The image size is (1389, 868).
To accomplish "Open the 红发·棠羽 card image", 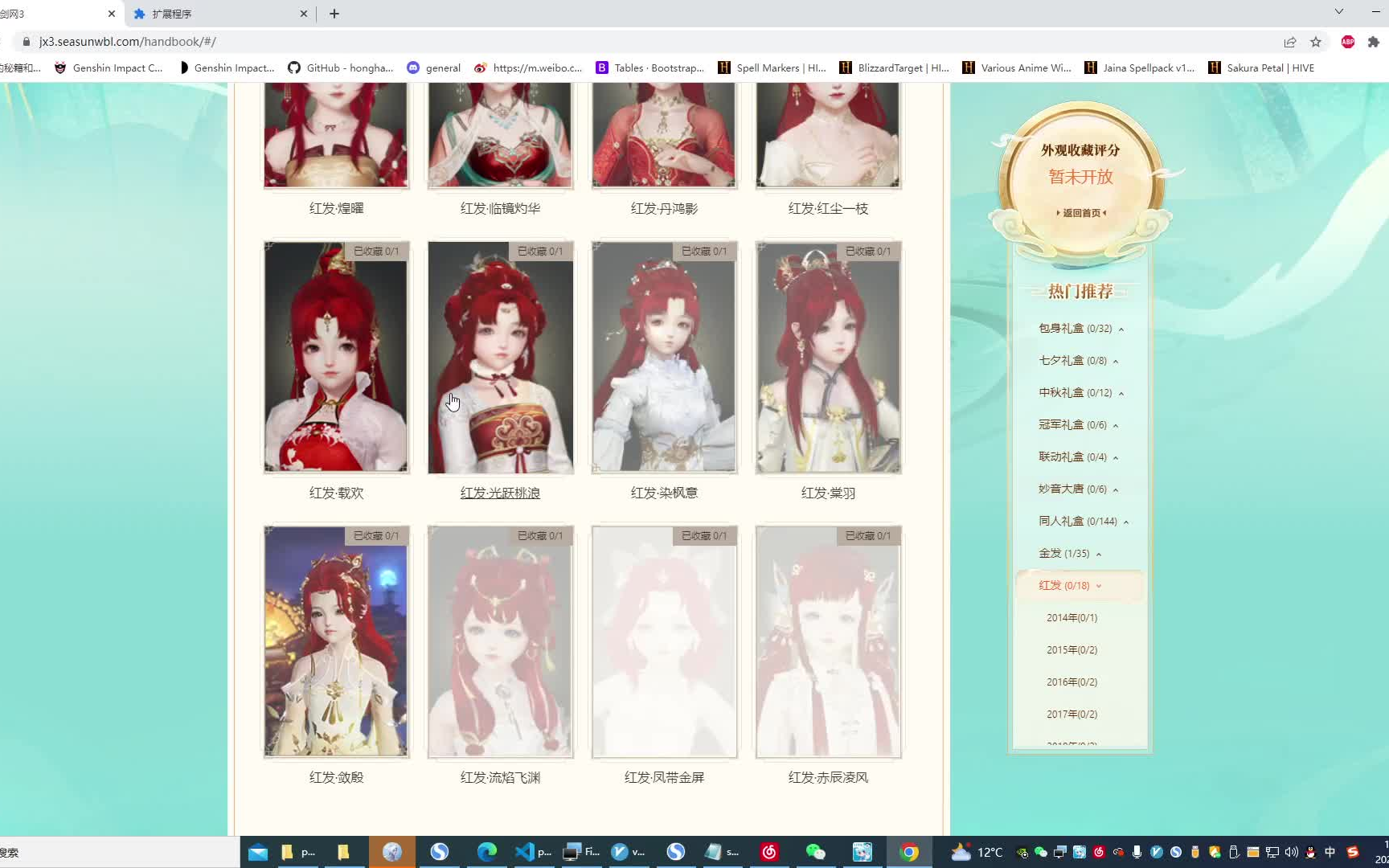I will coord(828,358).
